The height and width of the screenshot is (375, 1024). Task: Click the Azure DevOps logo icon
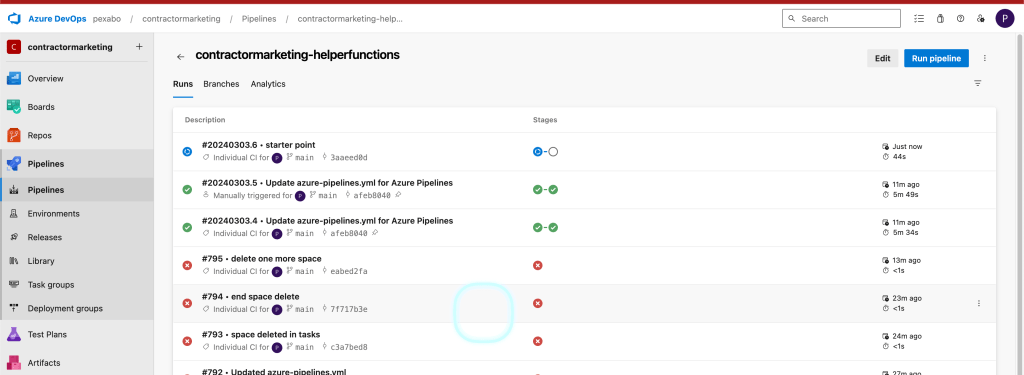pyautogui.click(x=14, y=18)
